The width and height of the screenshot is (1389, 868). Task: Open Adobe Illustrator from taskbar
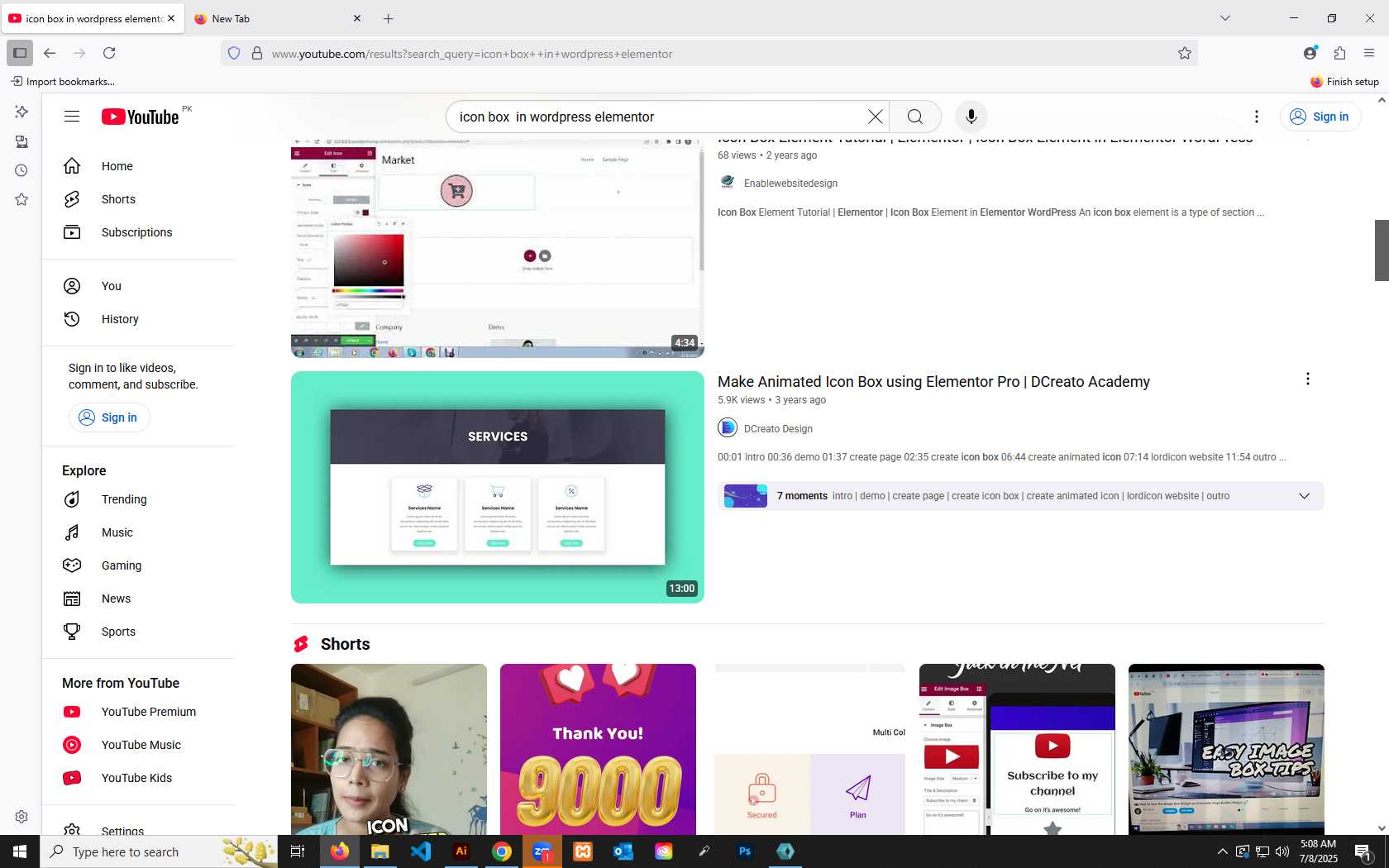tap(461, 851)
